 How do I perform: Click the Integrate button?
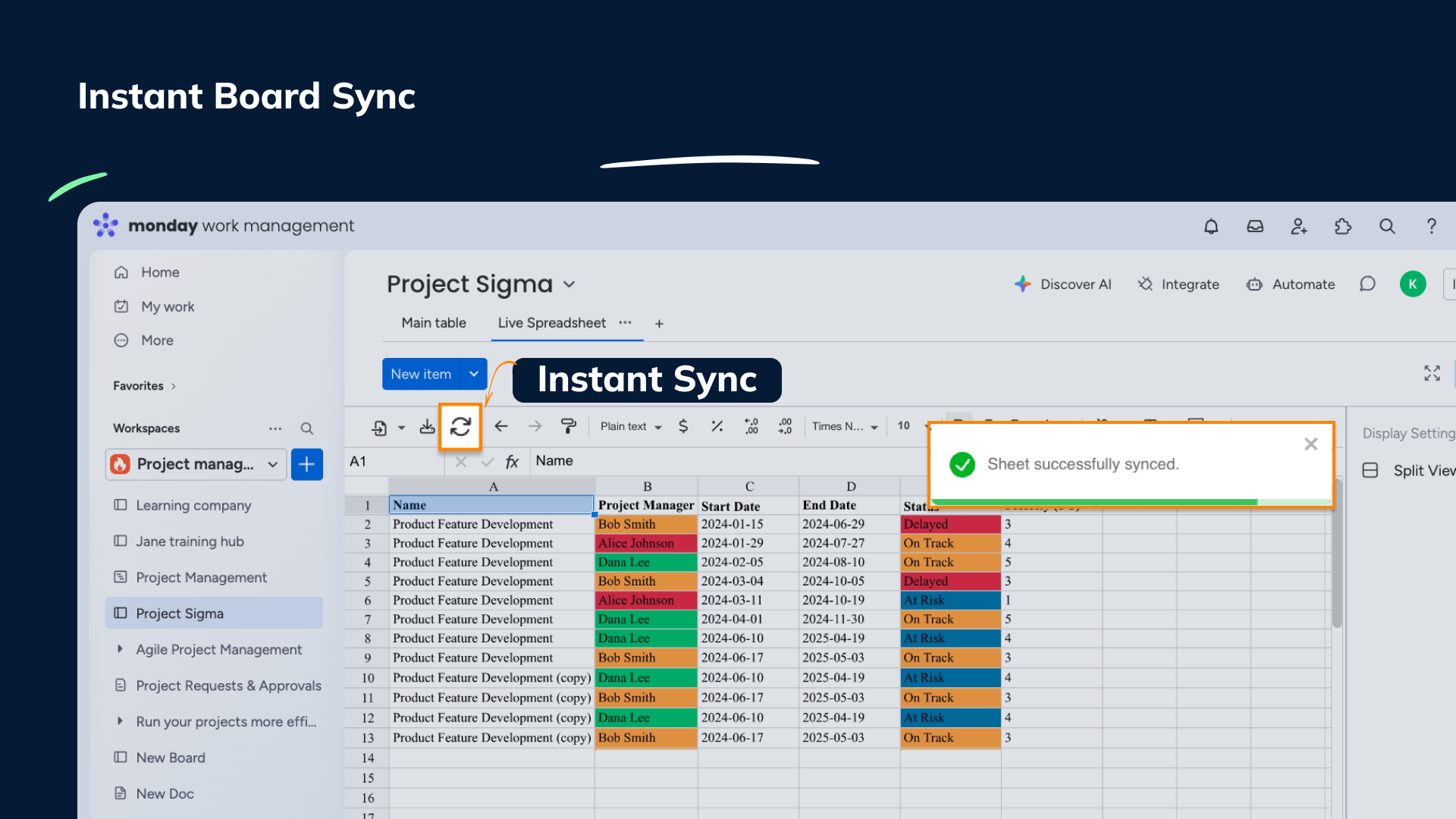coord(1178,284)
